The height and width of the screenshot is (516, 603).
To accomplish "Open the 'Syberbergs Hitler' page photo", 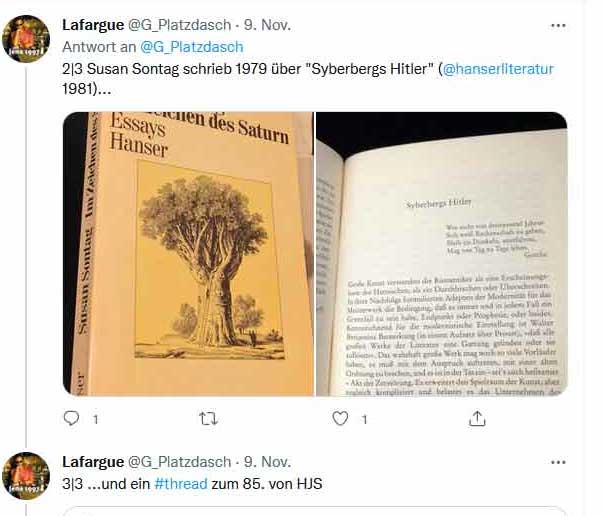I will click(x=441, y=254).
